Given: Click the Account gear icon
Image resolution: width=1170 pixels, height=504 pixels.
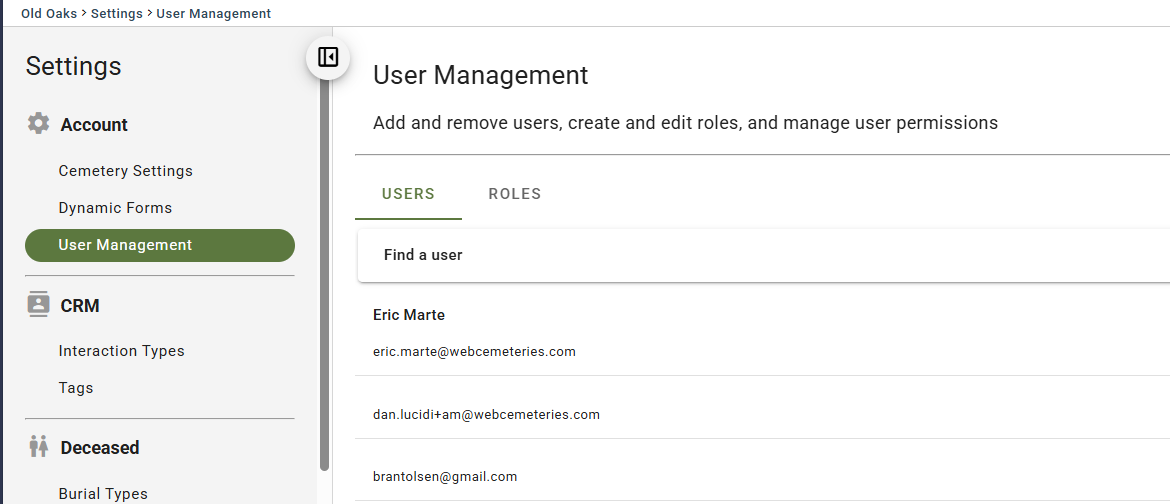Looking at the screenshot, I should [x=39, y=123].
